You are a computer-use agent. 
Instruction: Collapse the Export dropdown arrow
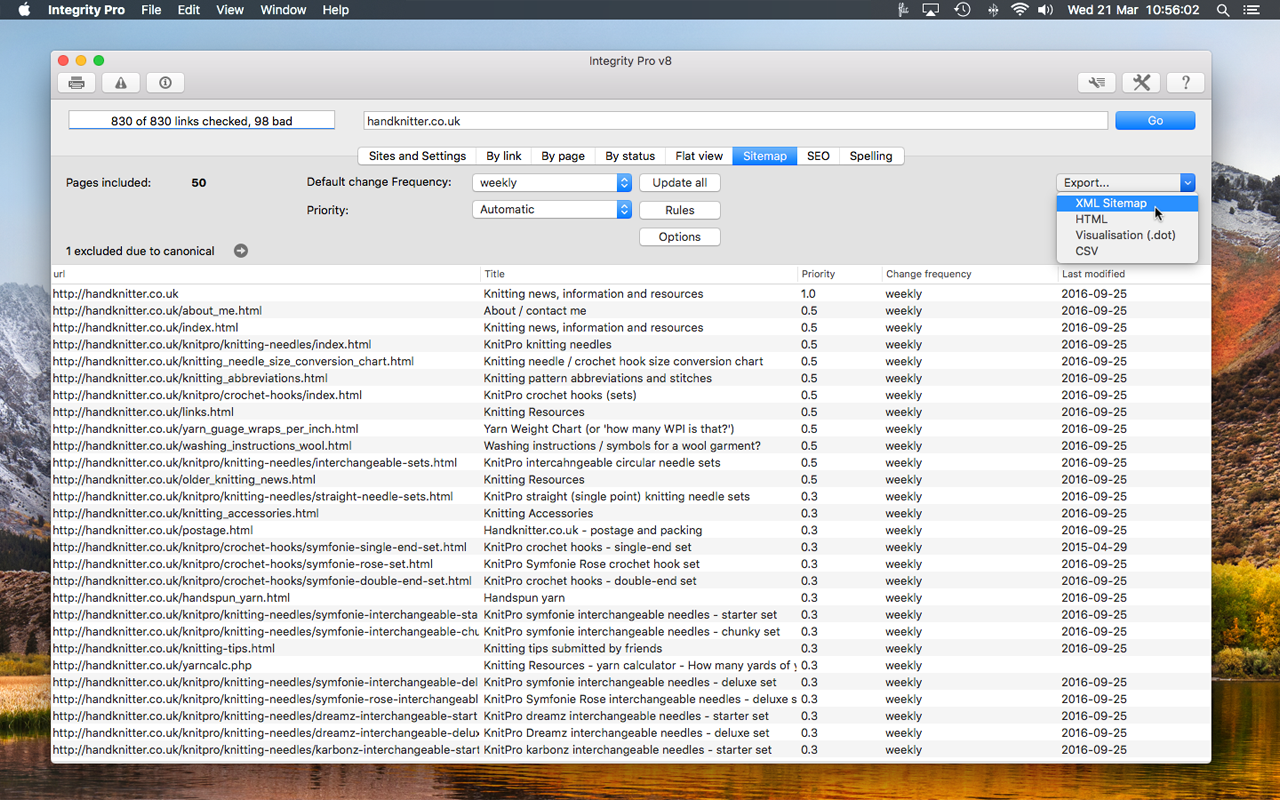(1187, 183)
